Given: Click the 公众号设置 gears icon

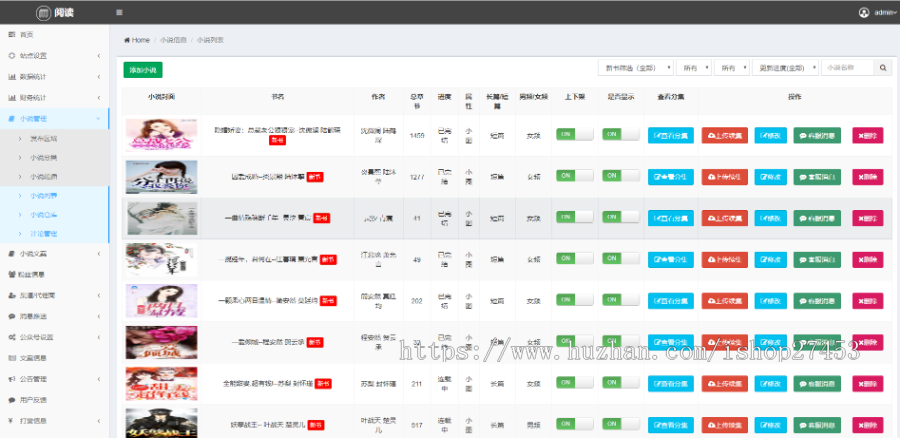Looking at the screenshot, I should tap(11, 337).
